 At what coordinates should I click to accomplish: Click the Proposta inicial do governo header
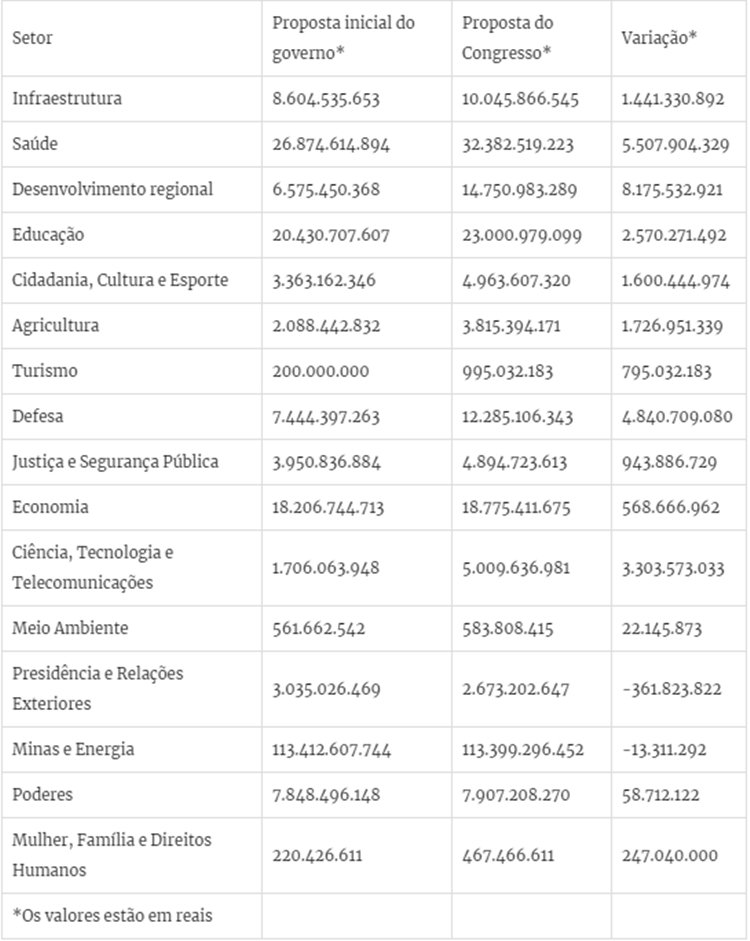tap(343, 37)
